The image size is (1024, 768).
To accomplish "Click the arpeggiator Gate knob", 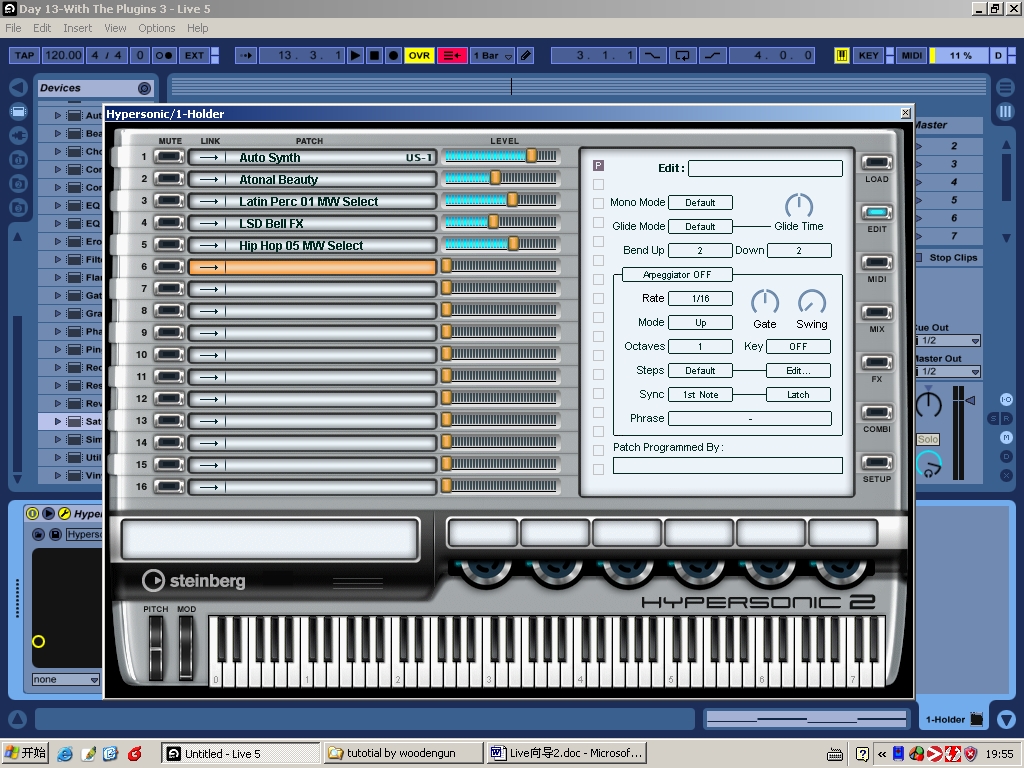I will pyautogui.click(x=765, y=302).
